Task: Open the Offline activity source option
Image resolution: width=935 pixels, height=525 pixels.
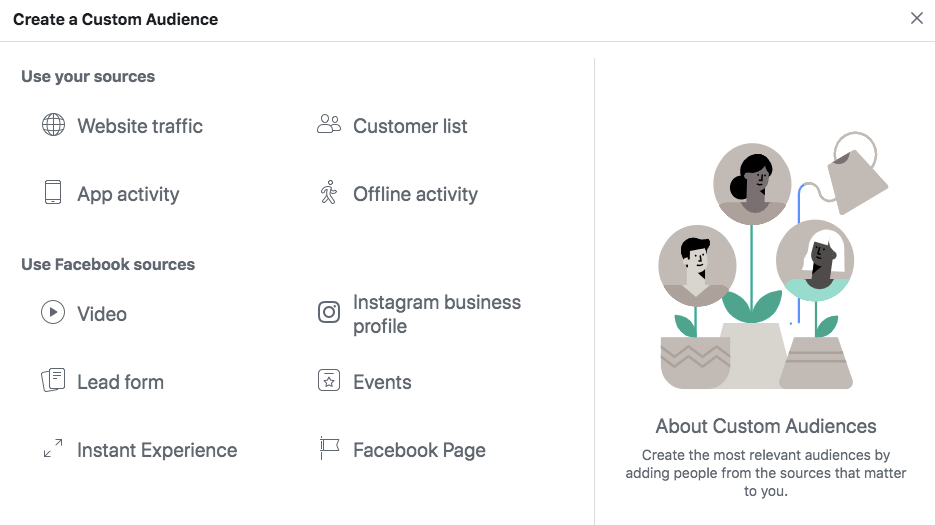Action: (x=415, y=194)
